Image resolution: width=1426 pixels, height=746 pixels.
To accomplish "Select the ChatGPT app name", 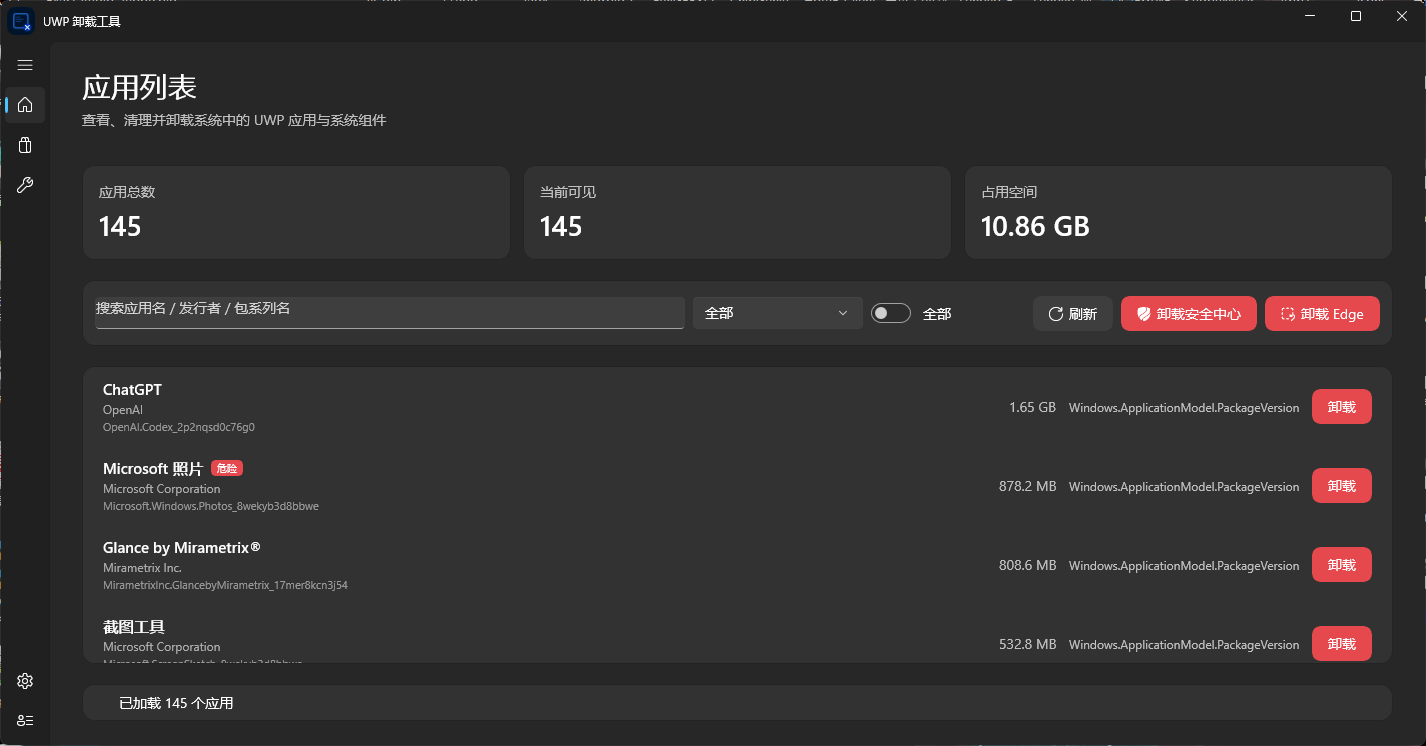I will [x=132, y=390].
